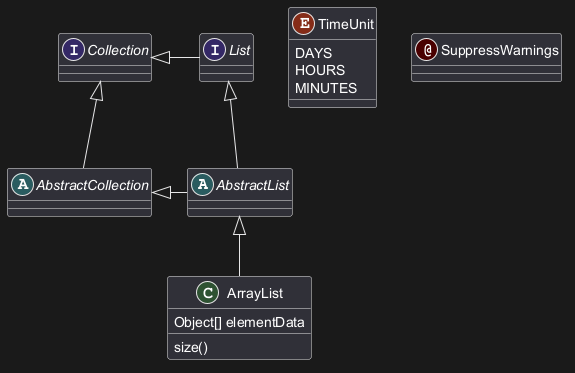Click the interface icon on List
This screenshot has width=575, height=373.
(215, 50)
